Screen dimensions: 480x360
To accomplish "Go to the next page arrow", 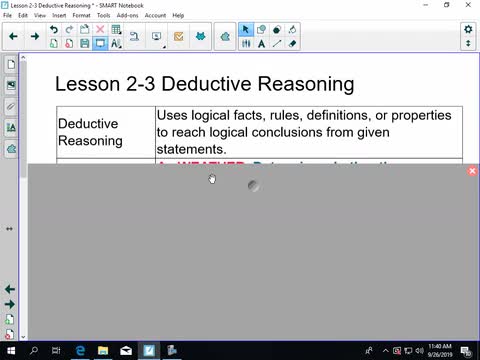I will click(x=35, y=36).
